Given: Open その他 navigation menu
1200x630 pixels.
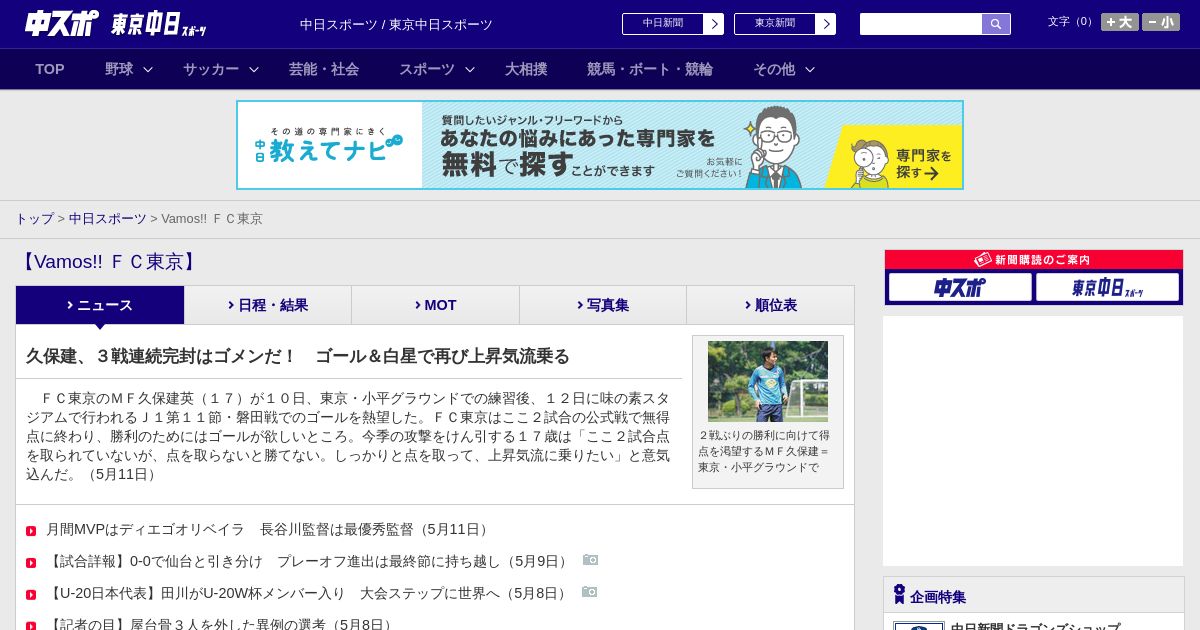Looking at the screenshot, I should (x=774, y=69).
